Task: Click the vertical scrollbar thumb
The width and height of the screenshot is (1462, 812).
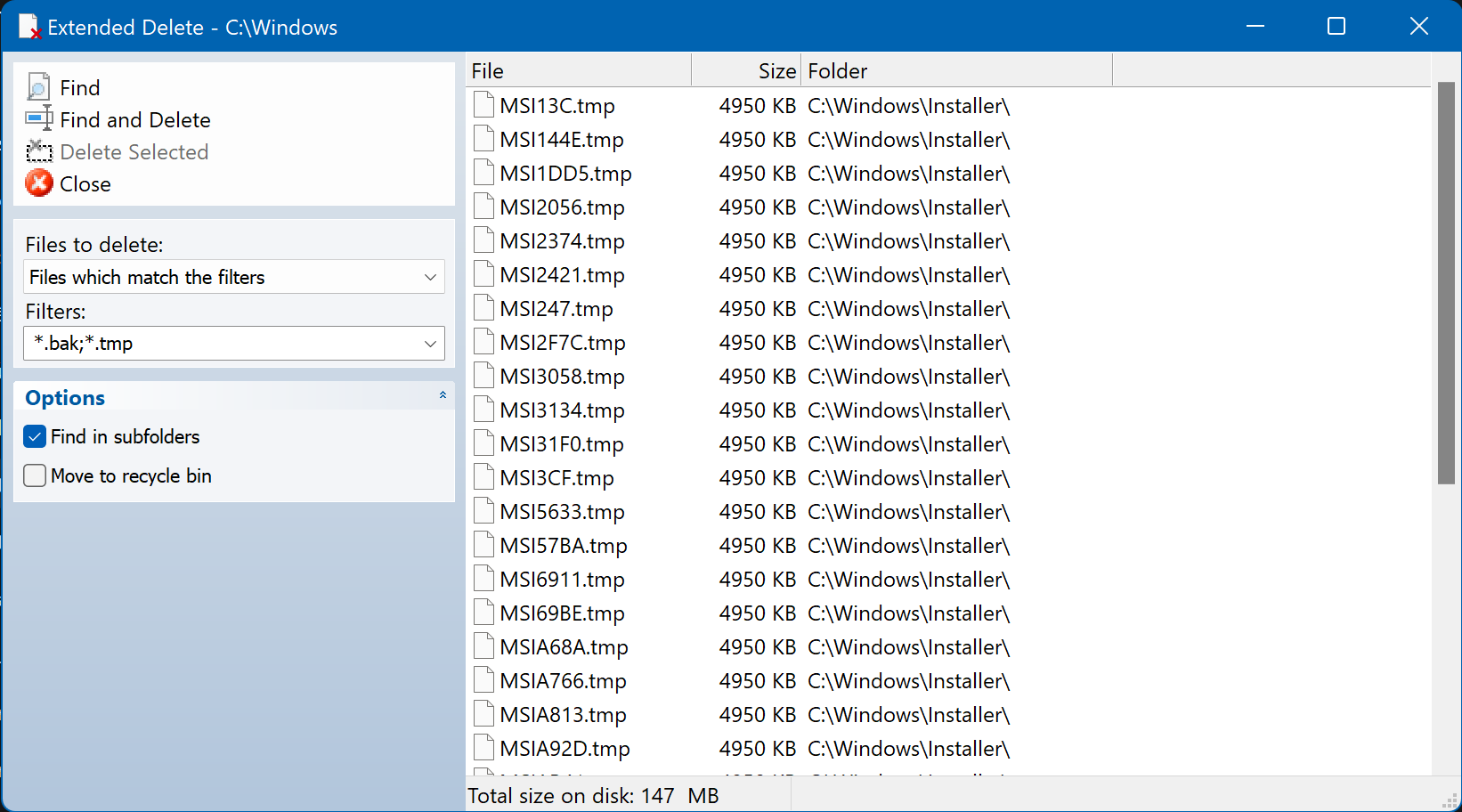Action: click(1446, 283)
